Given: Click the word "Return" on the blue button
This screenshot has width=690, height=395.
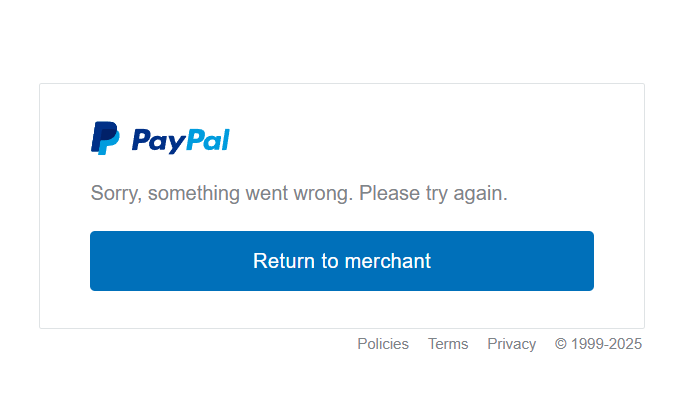Looking at the screenshot, I should [284, 261].
